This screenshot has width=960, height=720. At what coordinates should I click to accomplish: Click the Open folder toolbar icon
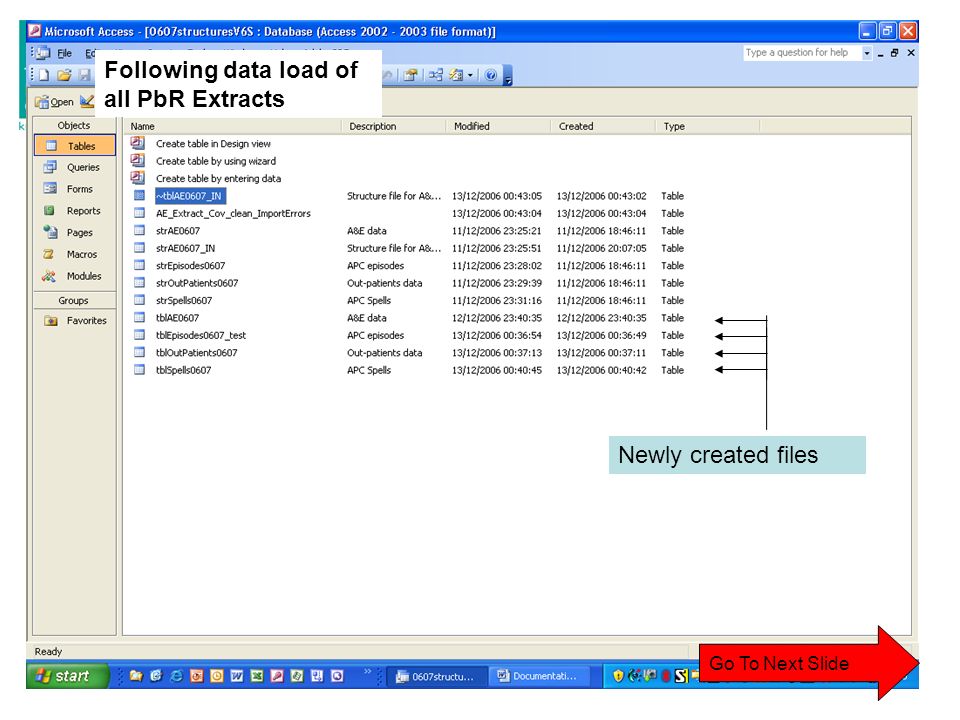[64, 75]
